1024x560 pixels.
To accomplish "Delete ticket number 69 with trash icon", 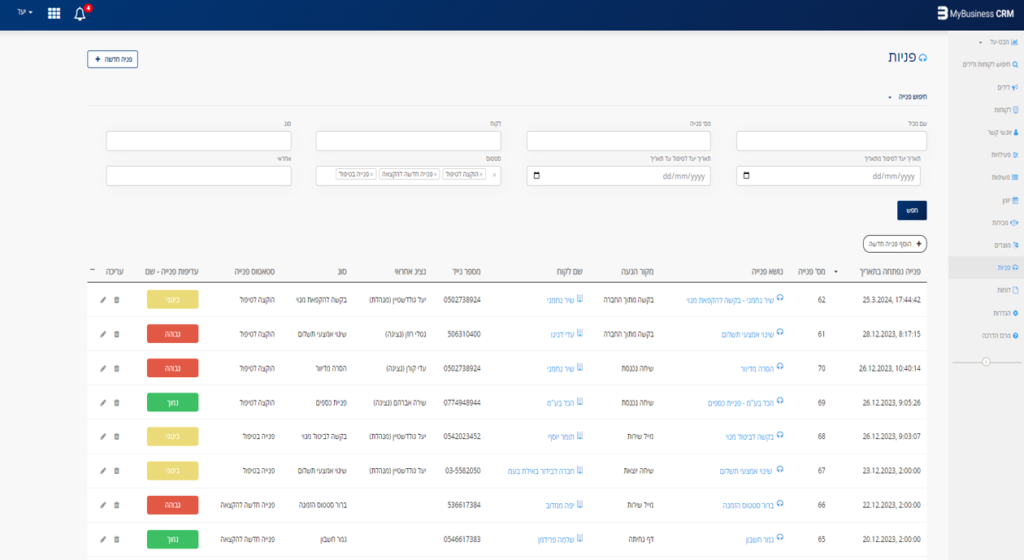I will click(117, 403).
